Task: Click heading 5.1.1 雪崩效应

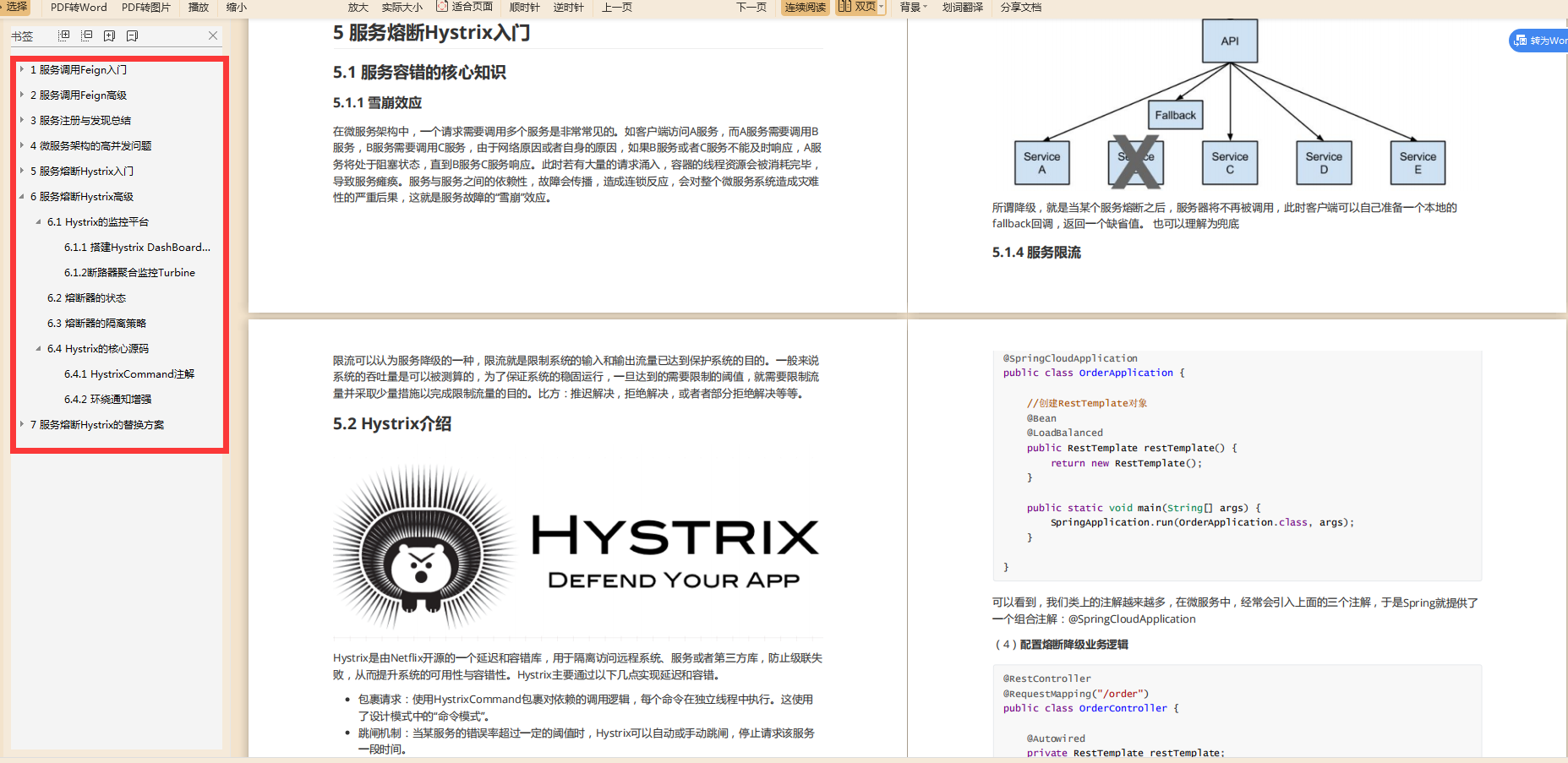Action: [x=377, y=102]
